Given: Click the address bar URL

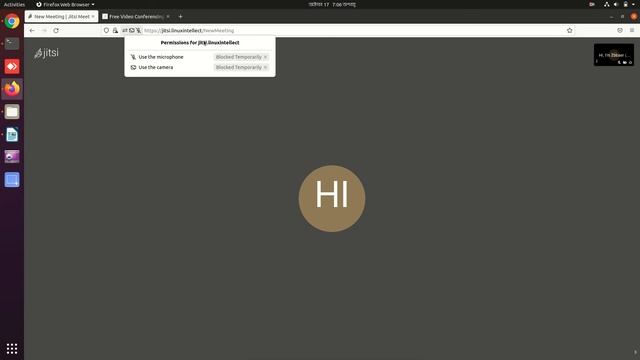Looking at the screenshot, I should [x=189, y=31].
